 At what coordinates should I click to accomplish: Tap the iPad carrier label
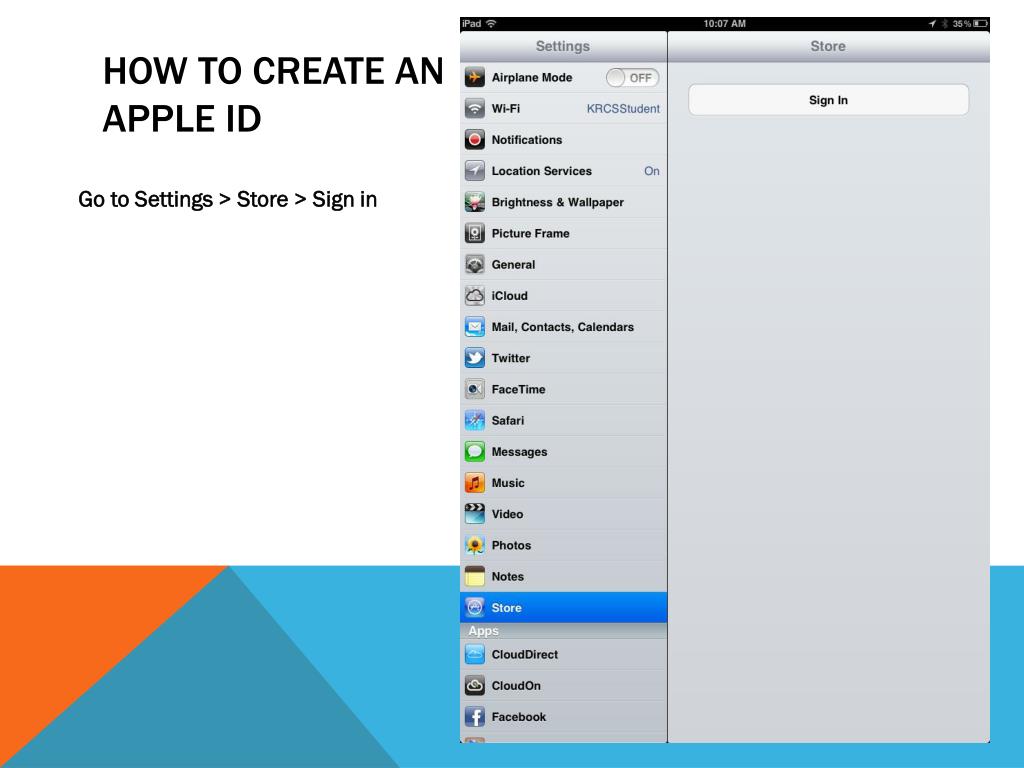pyautogui.click(x=472, y=24)
